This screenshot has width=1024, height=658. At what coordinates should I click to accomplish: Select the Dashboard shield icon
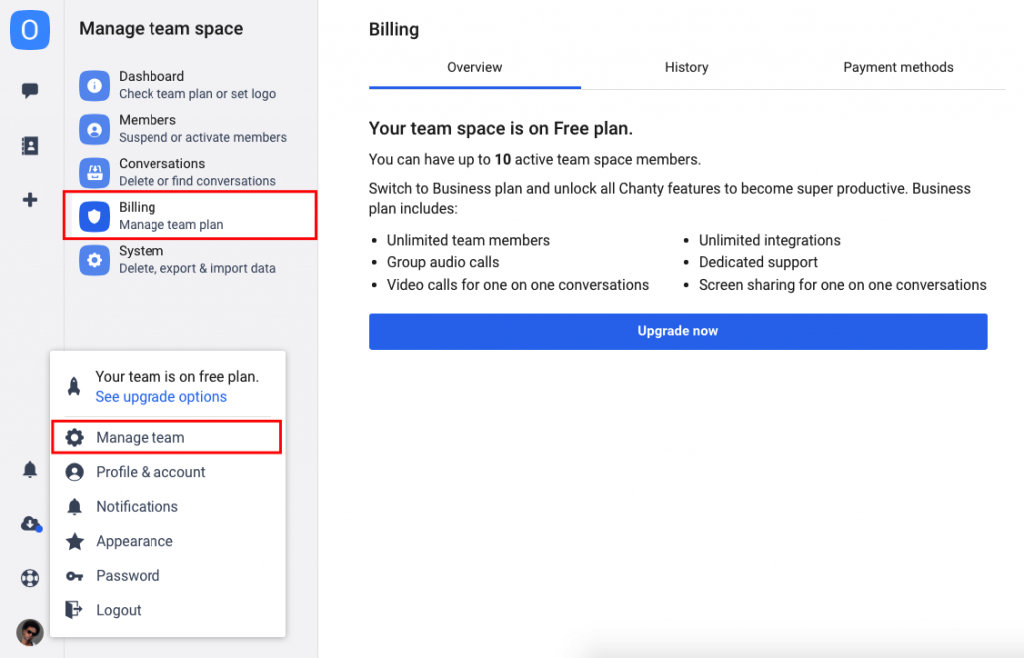[93, 84]
